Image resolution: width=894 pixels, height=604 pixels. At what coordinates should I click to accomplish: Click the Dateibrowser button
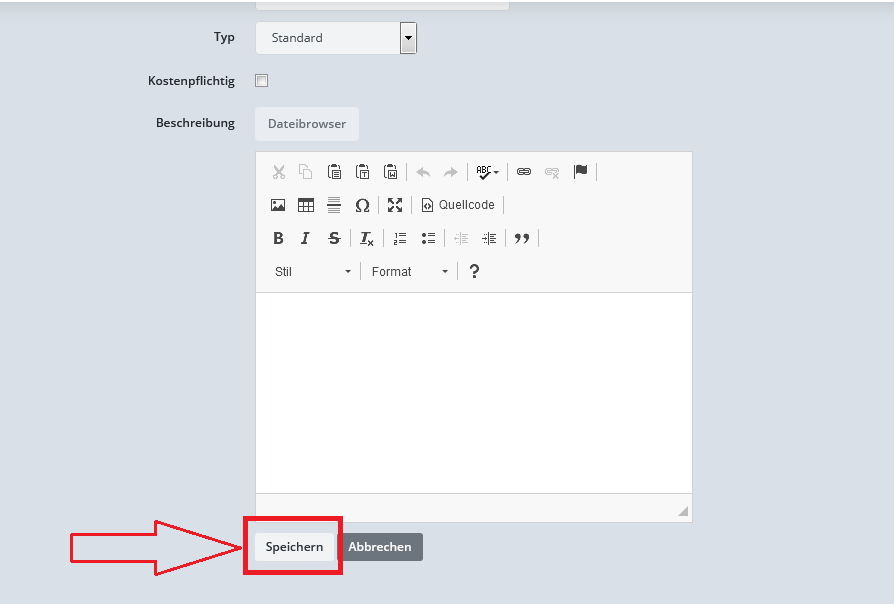(x=307, y=124)
